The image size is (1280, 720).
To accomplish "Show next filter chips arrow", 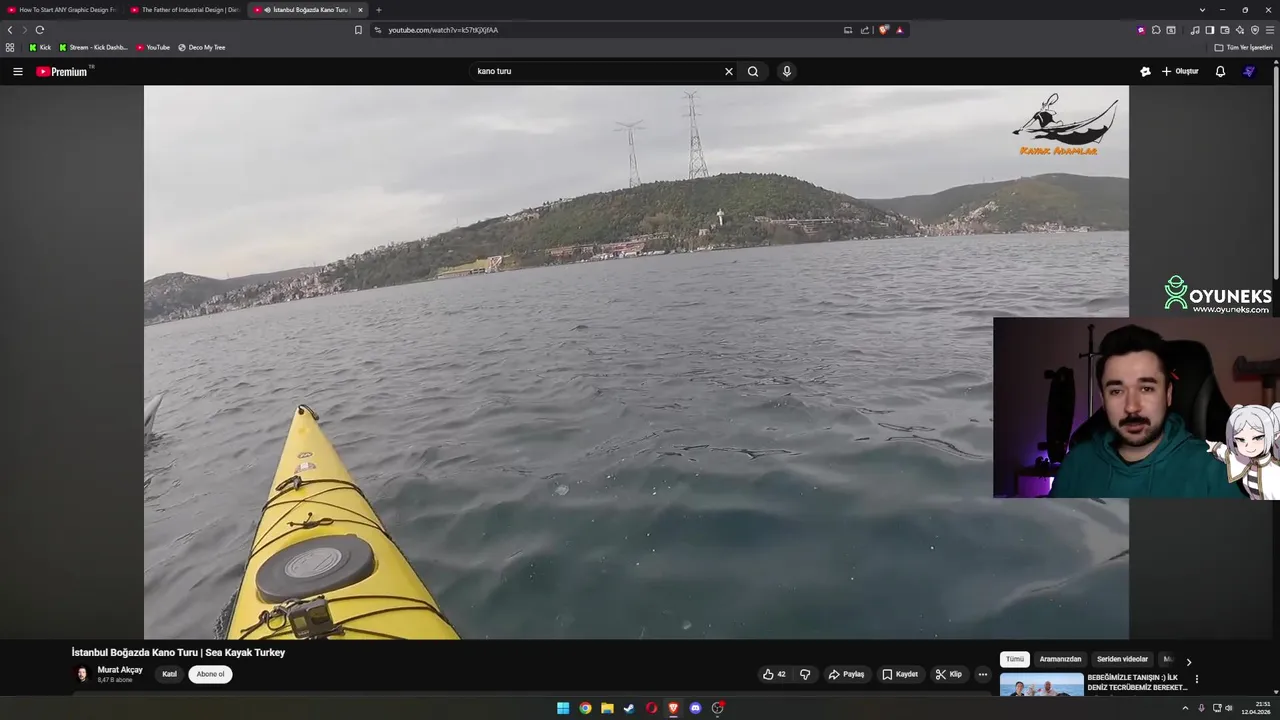I will 1188,662.
